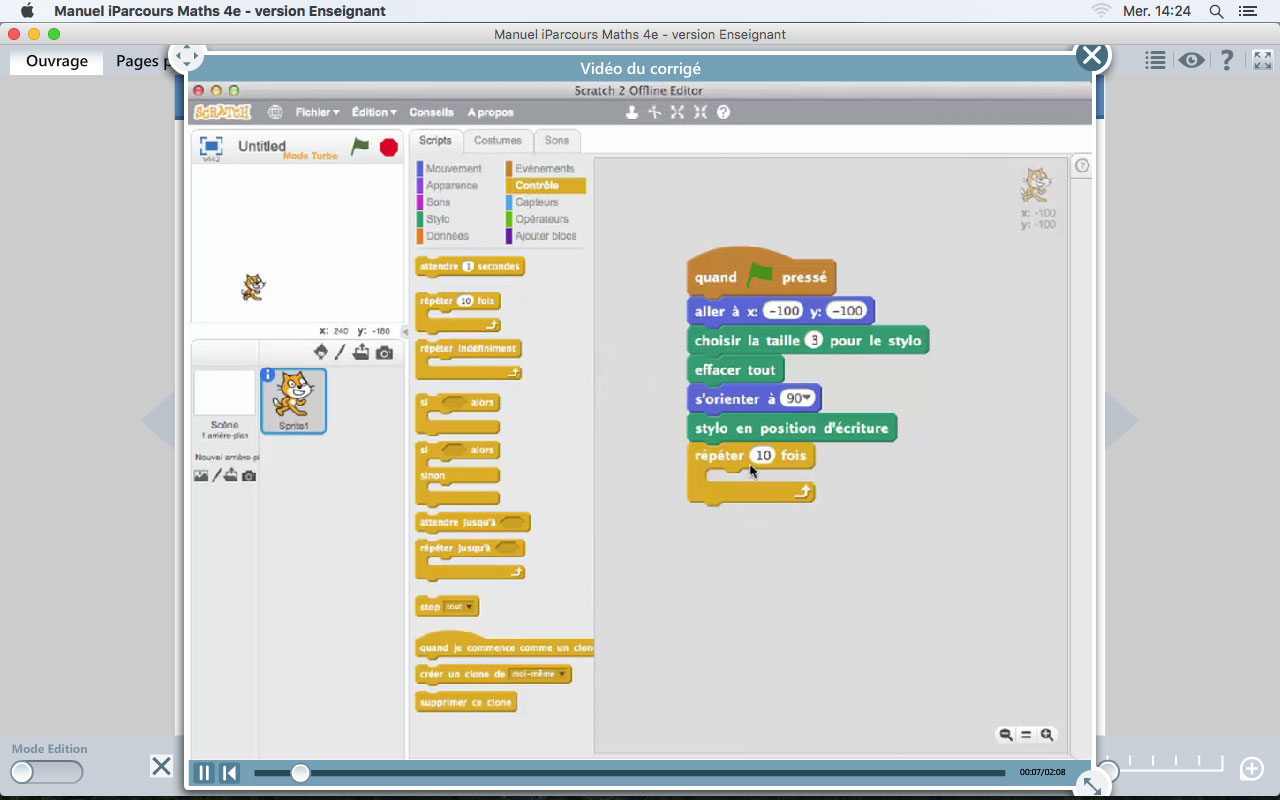
Task: Click pen size value in choisir la taille block
Action: coord(814,340)
